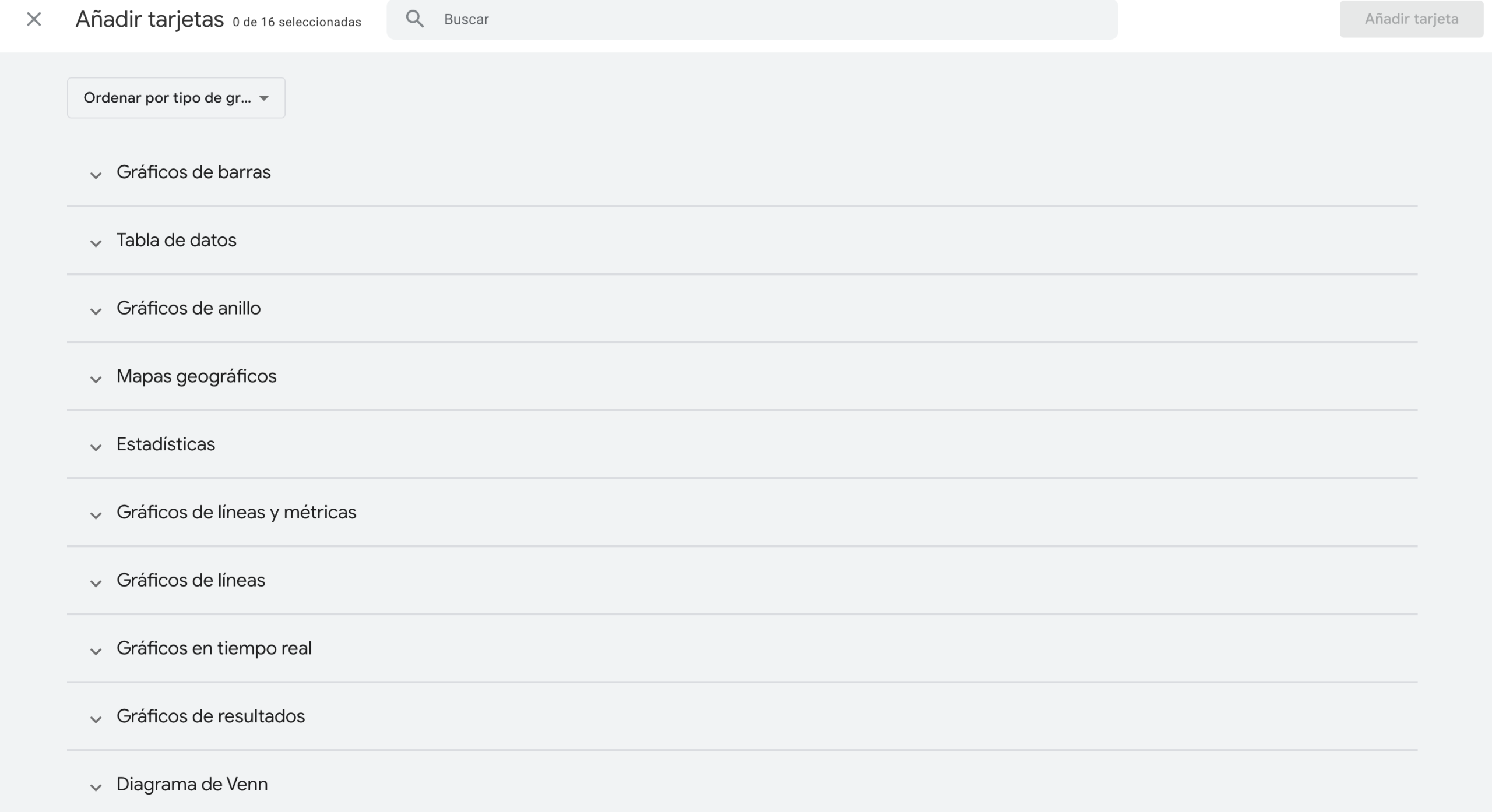Click the Diagrama de Venn heading

192,784
